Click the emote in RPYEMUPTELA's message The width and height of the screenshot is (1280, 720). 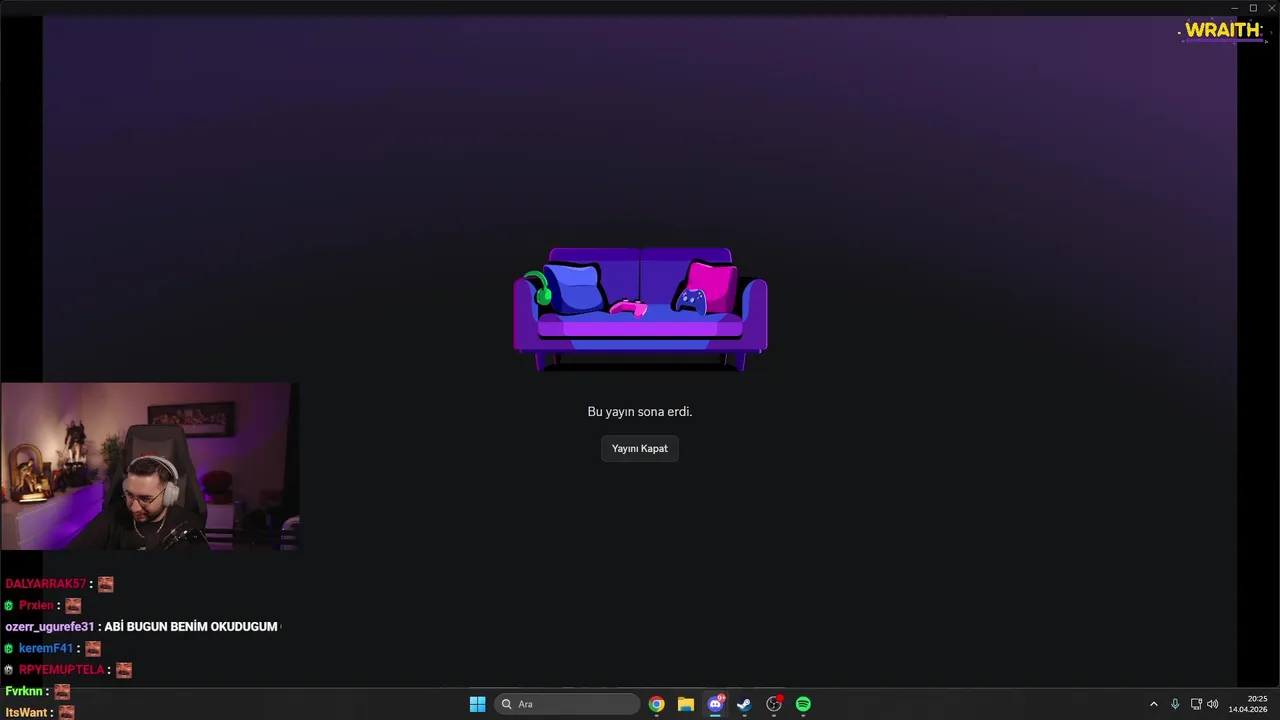click(124, 670)
